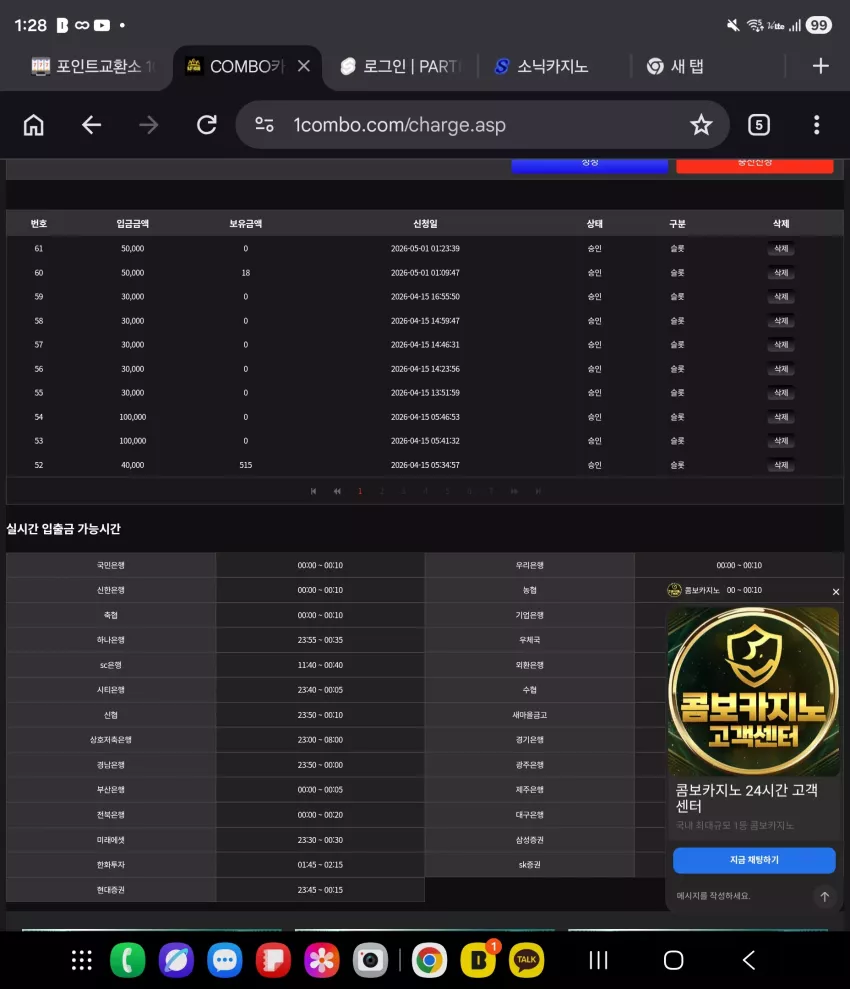Select page 1 in pagination
Screen dimensions: 850x989
pos(360,491)
